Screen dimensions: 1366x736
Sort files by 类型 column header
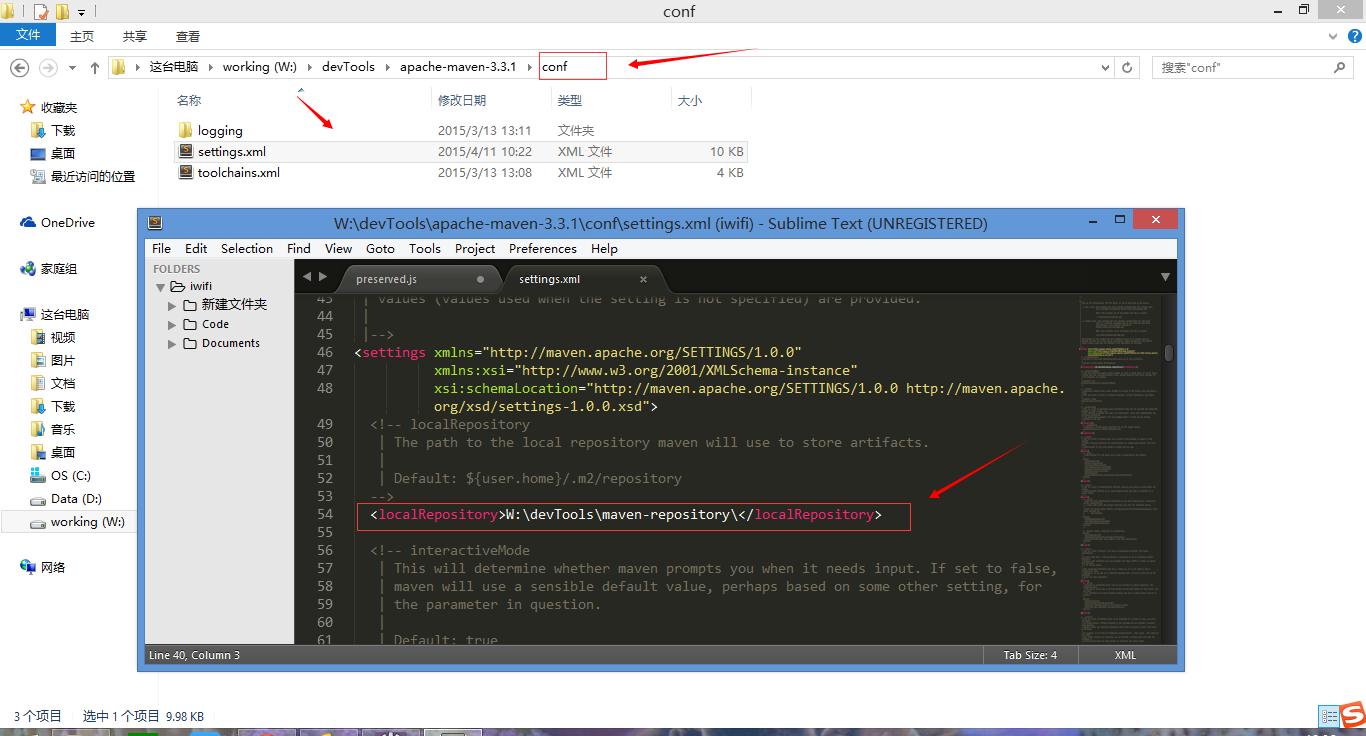570,100
